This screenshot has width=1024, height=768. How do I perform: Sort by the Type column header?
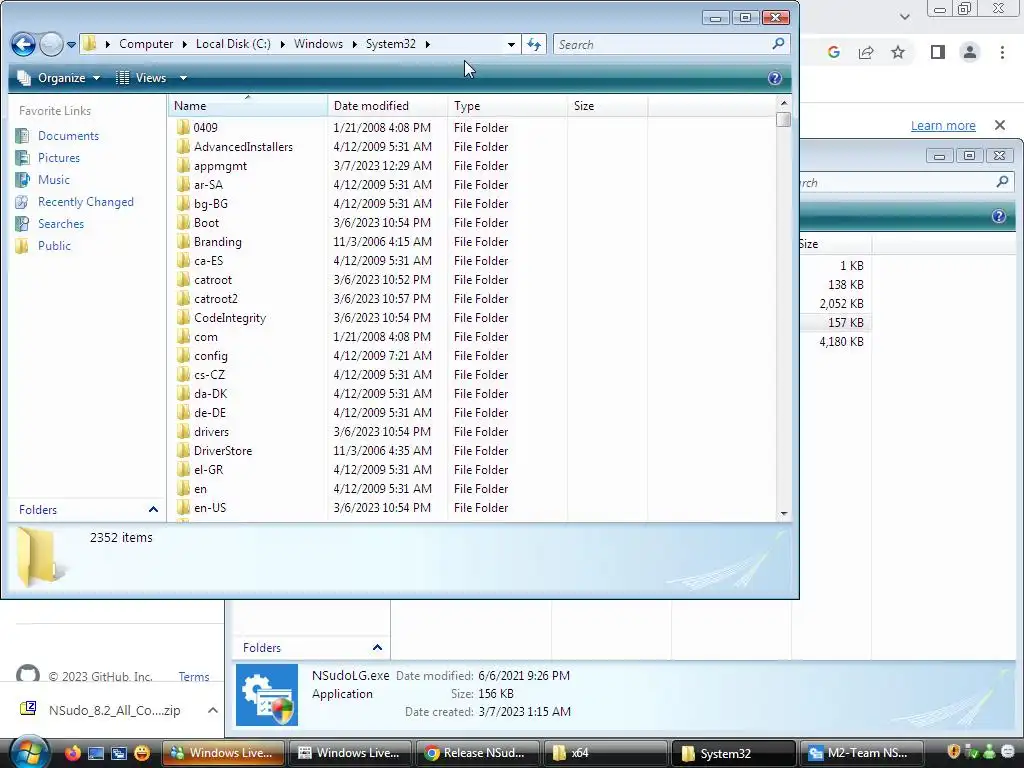click(507, 106)
